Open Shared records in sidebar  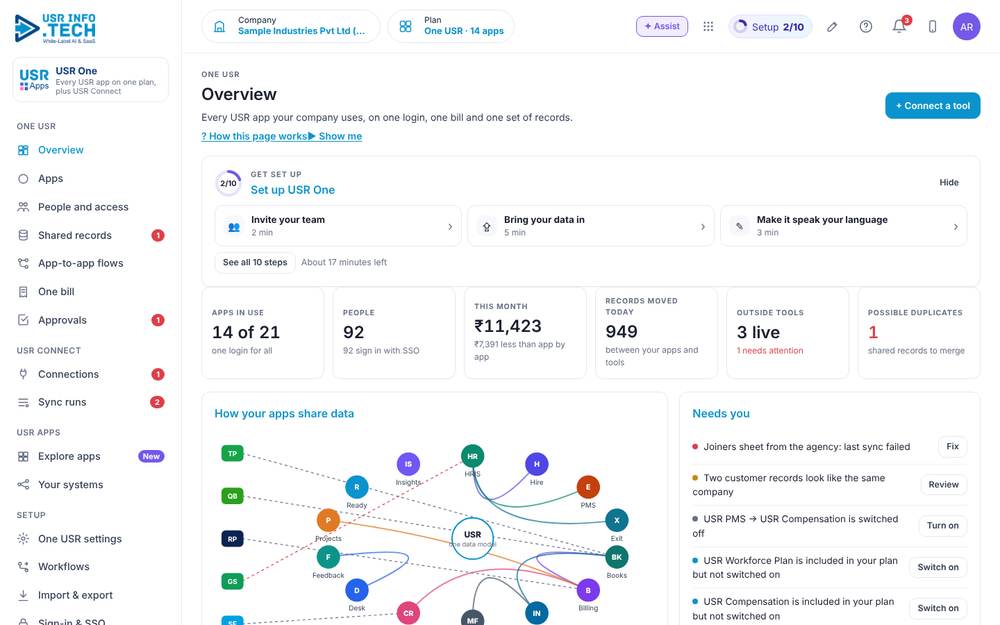click(91, 235)
